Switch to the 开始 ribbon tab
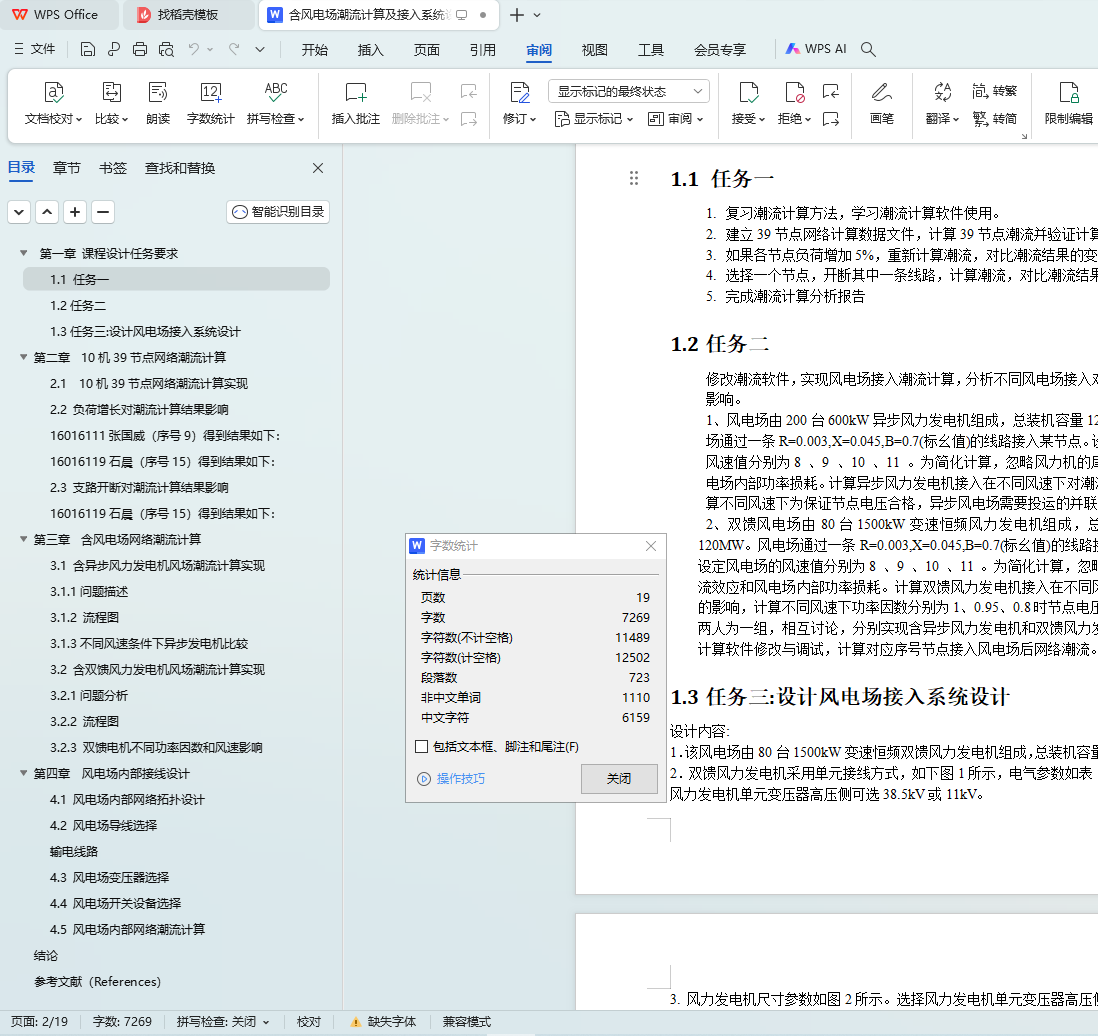Image resolution: width=1098 pixels, height=1036 pixels. tap(315, 50)
